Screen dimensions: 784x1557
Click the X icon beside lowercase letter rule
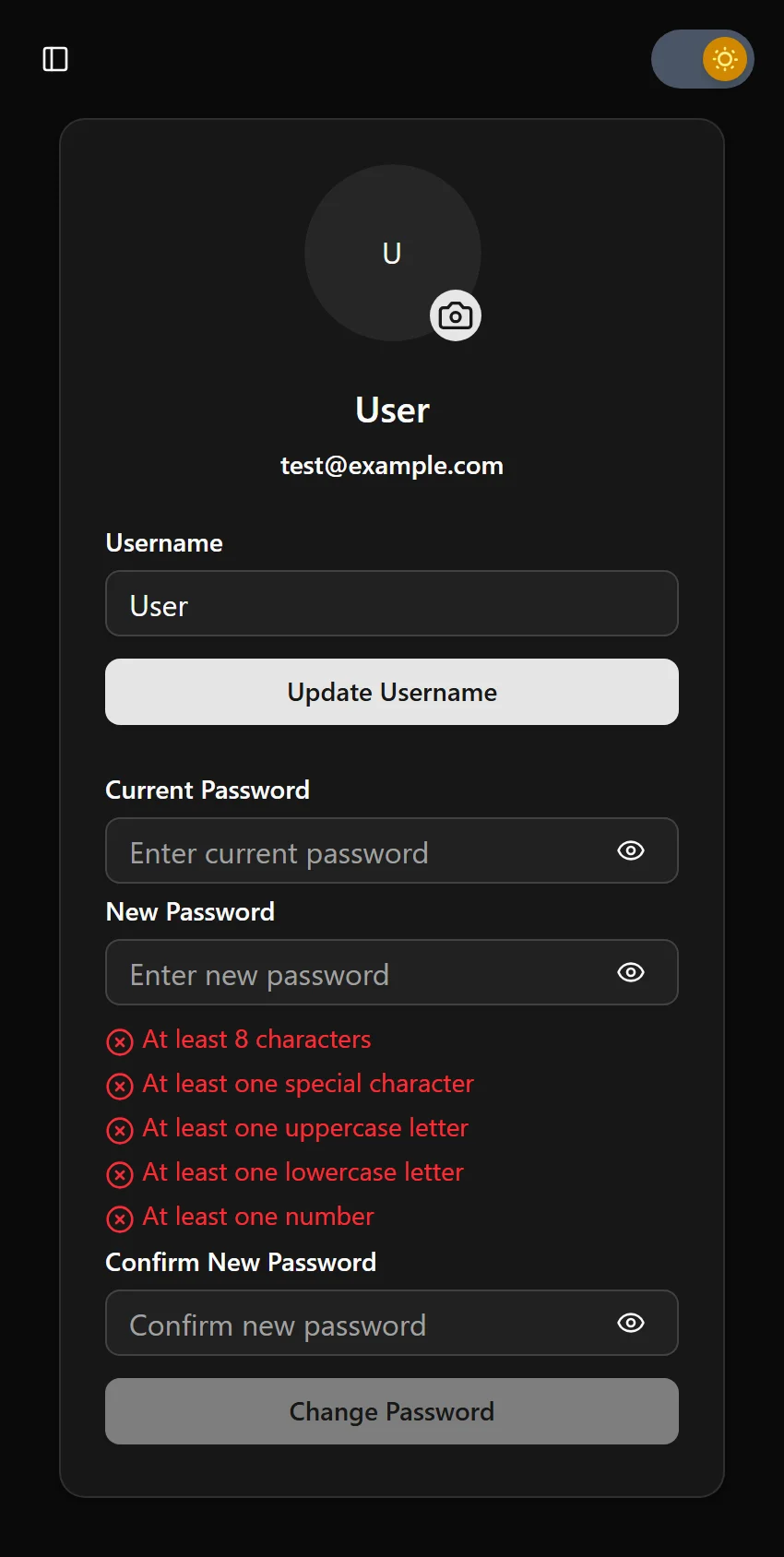click(x=120, y=1174)
